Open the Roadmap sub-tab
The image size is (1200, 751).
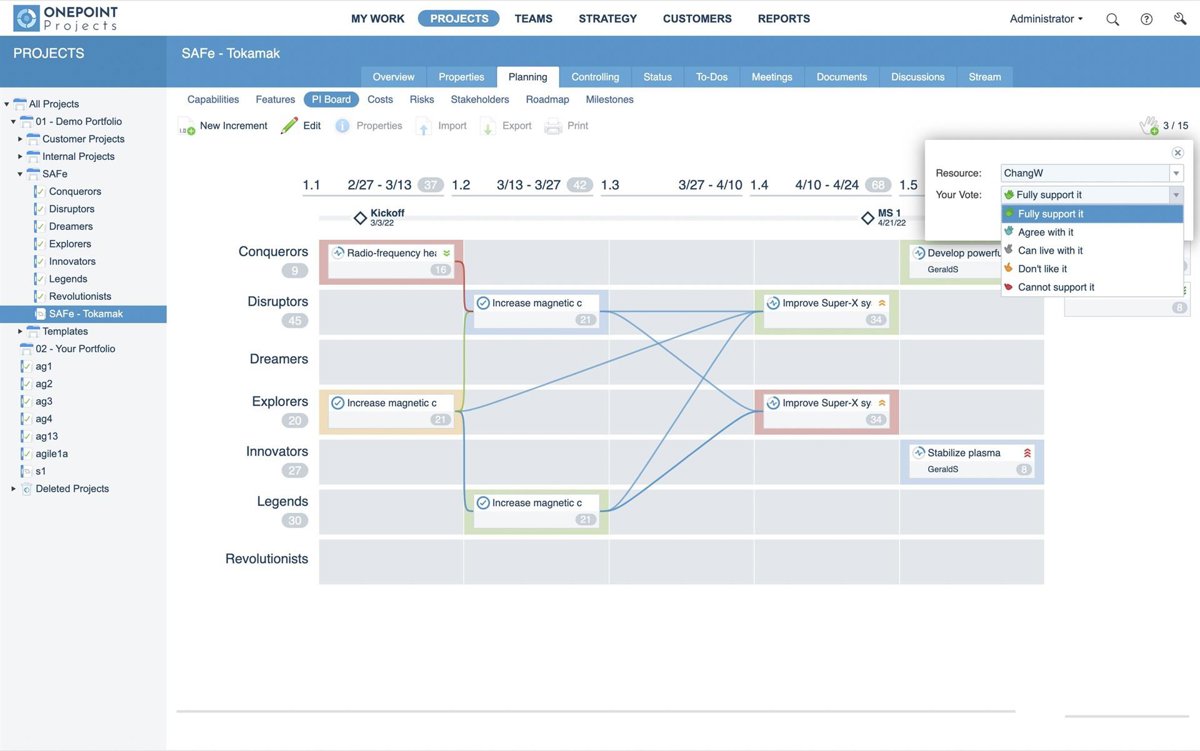547,100
